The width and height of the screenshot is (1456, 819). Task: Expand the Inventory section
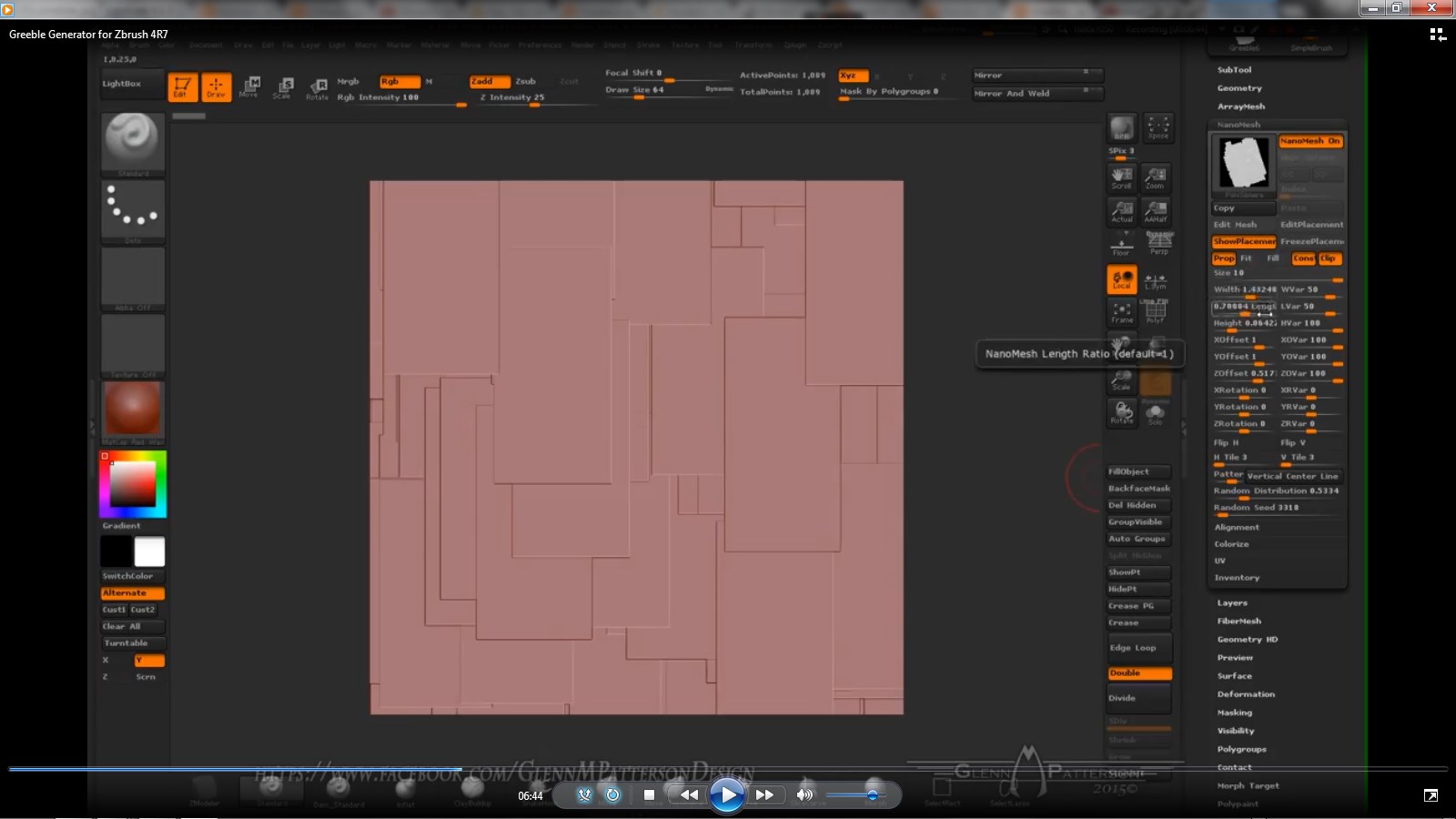point(1237,578)
